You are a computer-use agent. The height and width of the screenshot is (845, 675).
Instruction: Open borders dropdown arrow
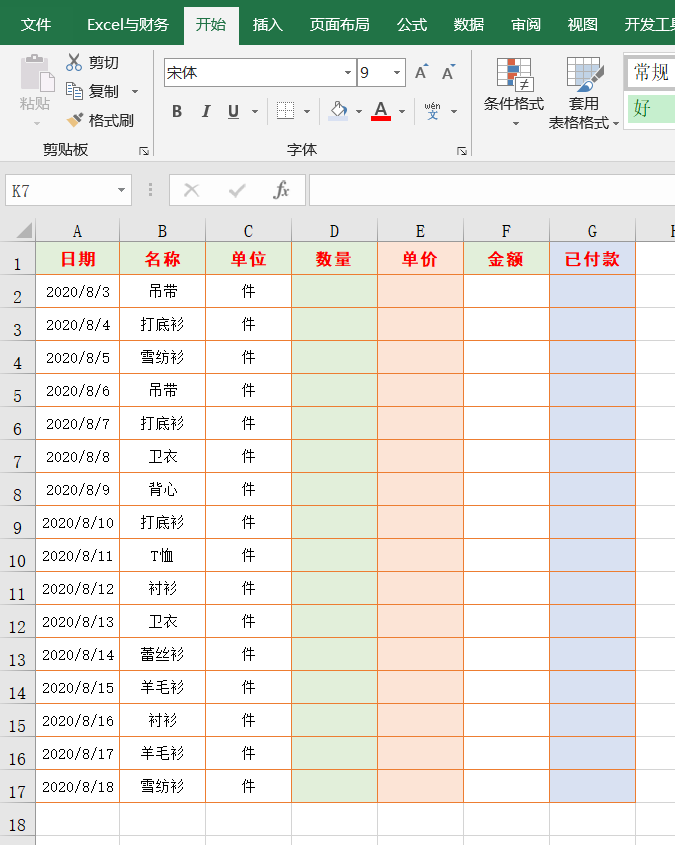click(307, 112)
